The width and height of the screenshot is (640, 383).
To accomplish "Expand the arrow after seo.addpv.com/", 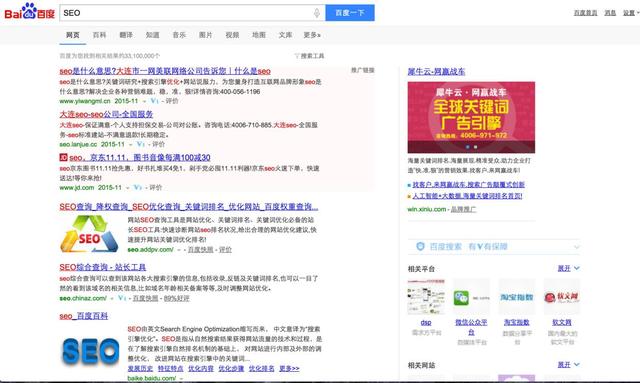I will click(x=179, y=250).
